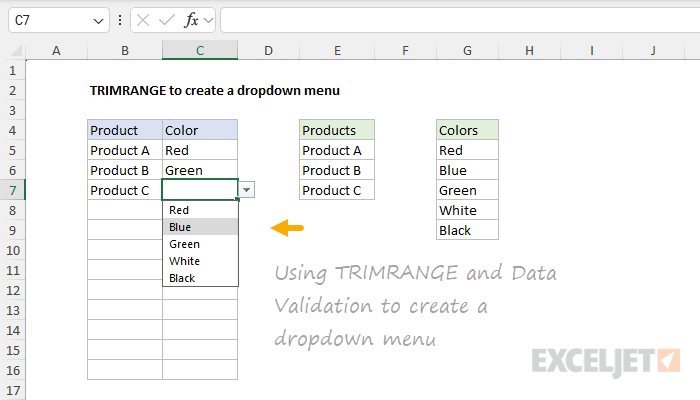Select row 1 header
Screen dimensions: 700x400
[12, 71]
